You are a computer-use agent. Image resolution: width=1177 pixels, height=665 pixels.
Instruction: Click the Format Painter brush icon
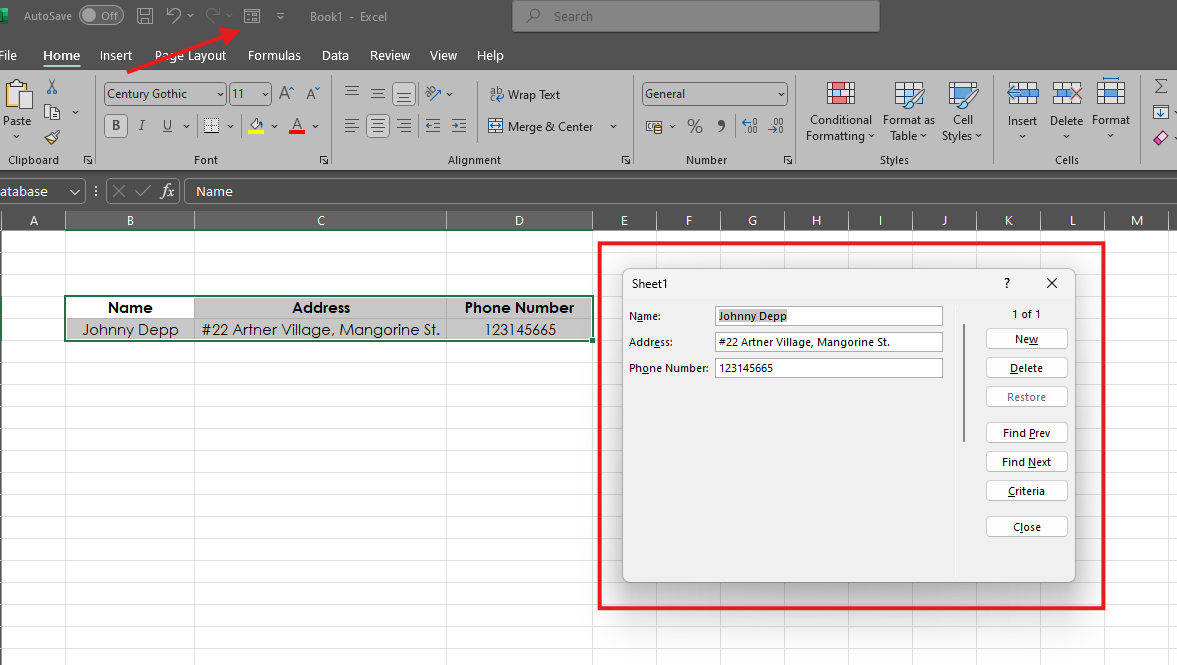[x=52, y=137]
